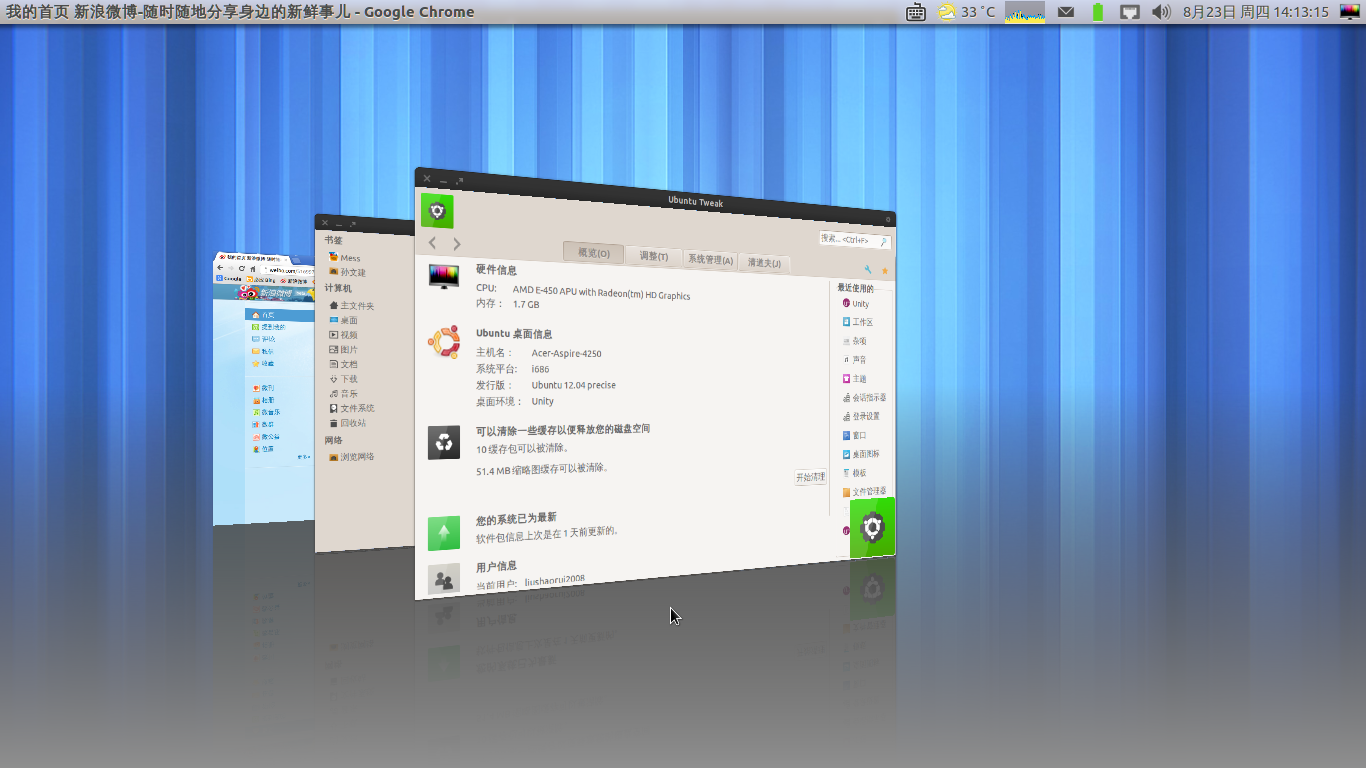This screenshot has width=1366, height=768.
Task: Click the recycle icon beside cache cleanup info
Action: [444, 442]
